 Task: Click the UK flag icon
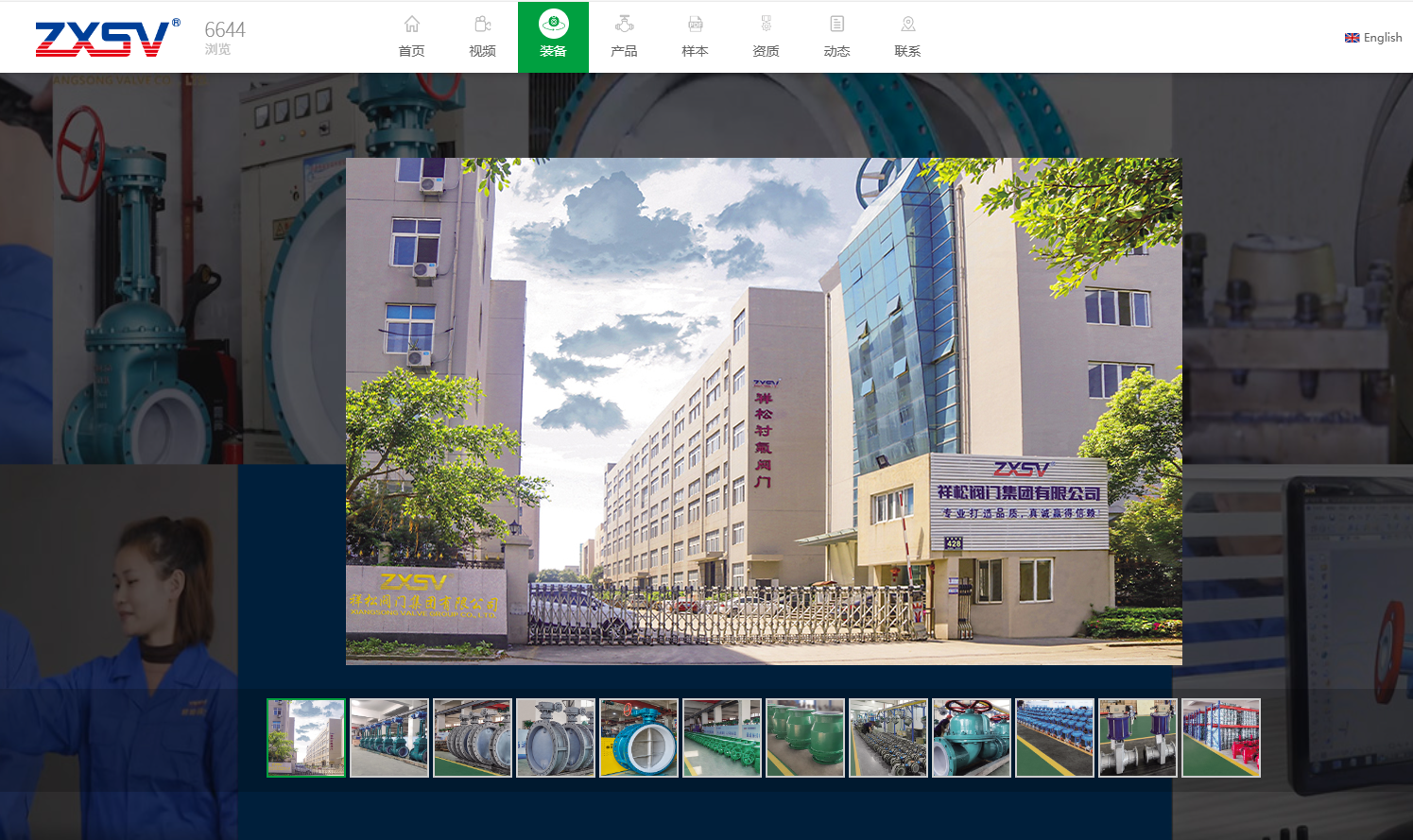(x=1352, y=38)
